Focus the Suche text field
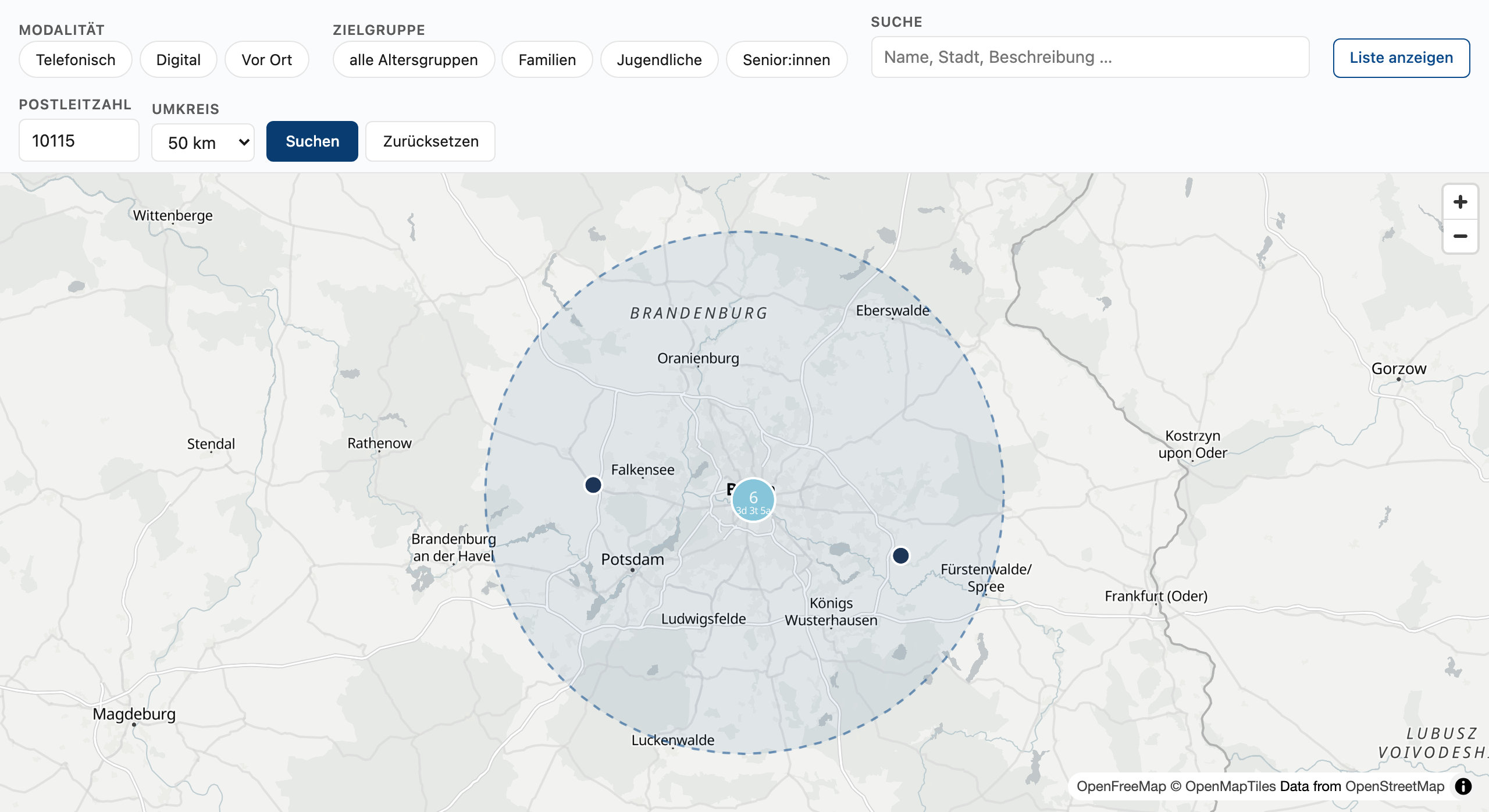The height and width of the screenshot is (812, 1489). [1090, 57]
